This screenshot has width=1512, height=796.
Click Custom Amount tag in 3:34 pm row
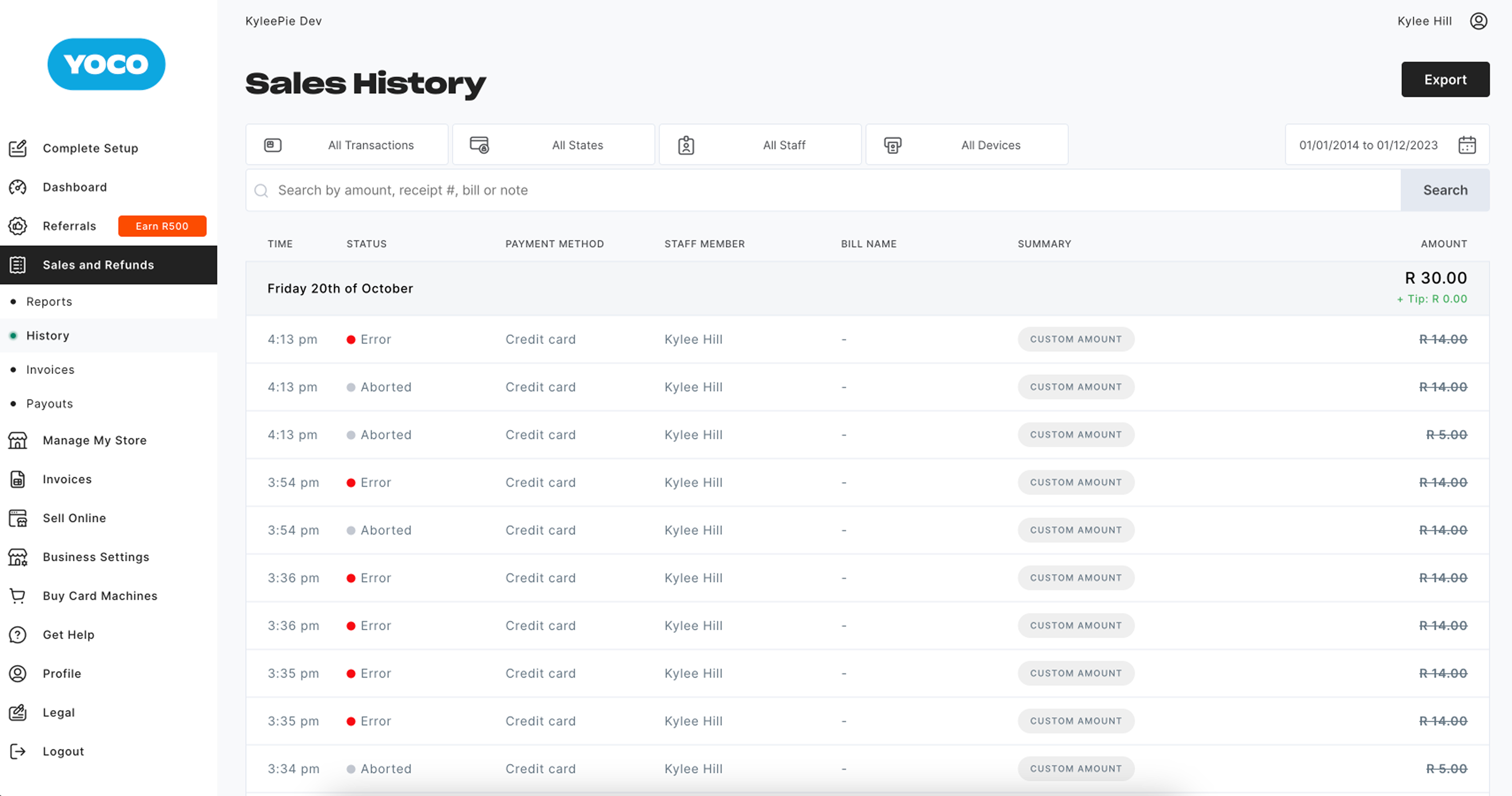pyautogui.click(x=1076, y=768)
